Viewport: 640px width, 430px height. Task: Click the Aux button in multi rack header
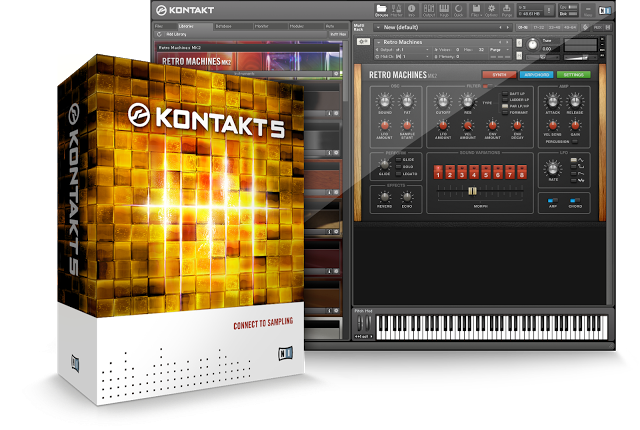[599, 27]
